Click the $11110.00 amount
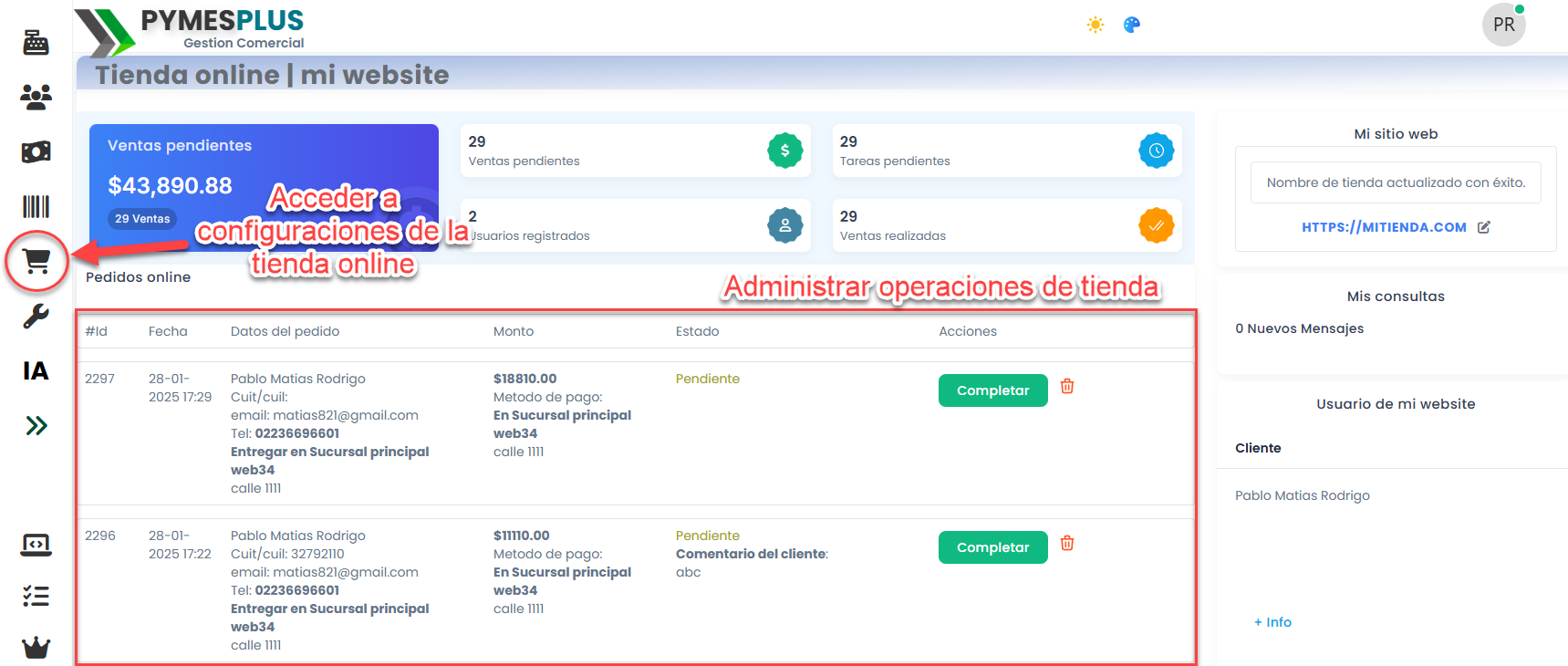Viewport: 1568px width, 666px height. coord(522,536)
